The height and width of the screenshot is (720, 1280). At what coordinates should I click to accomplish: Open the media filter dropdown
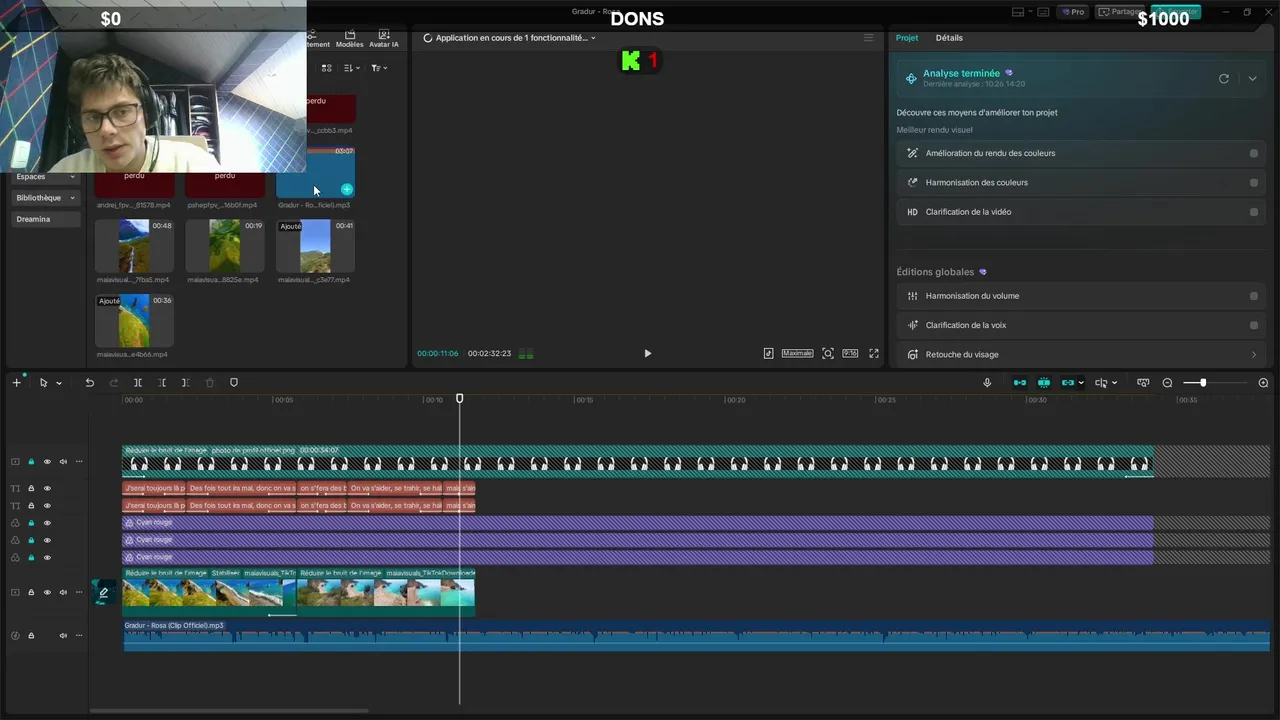(379, 68)
